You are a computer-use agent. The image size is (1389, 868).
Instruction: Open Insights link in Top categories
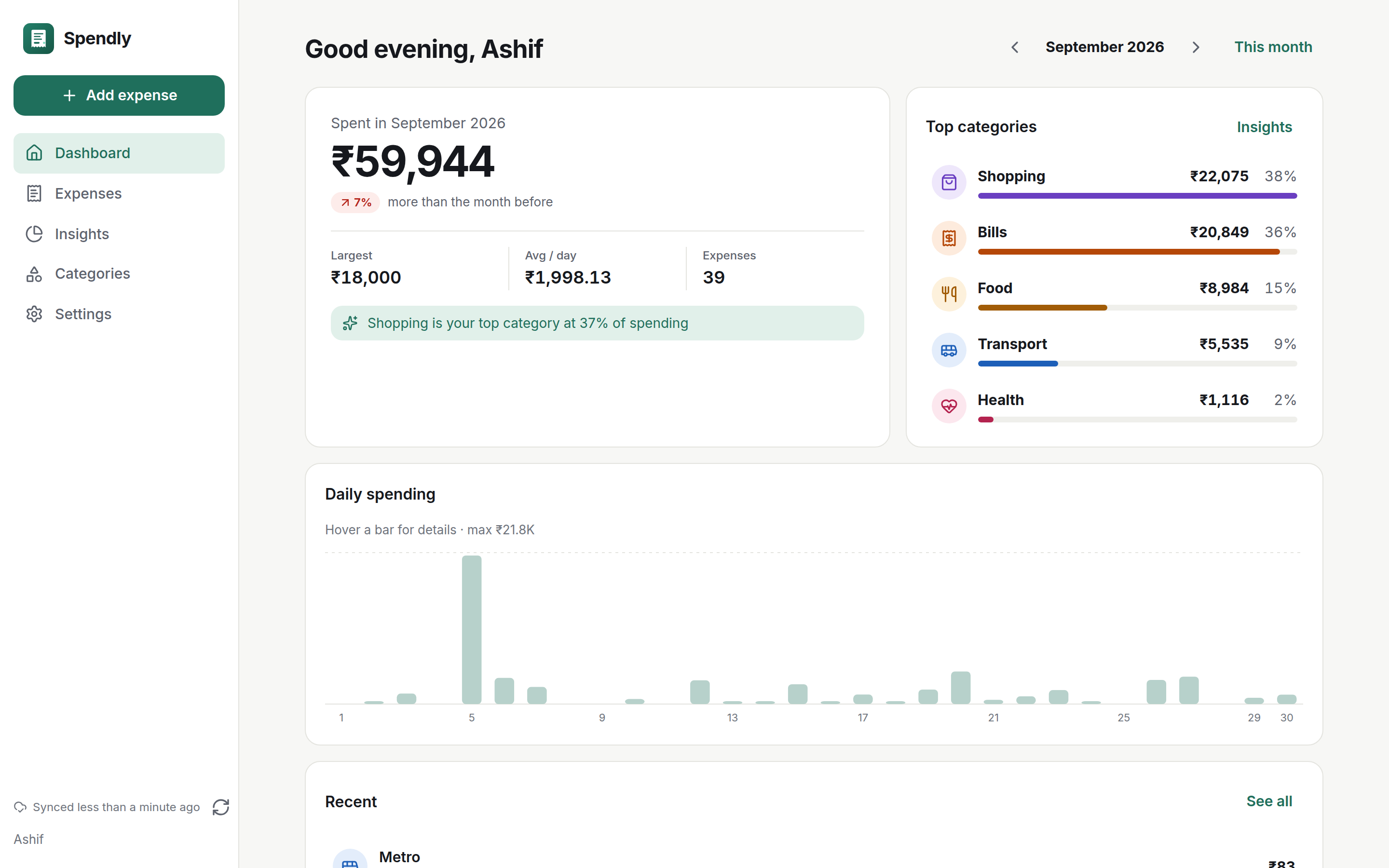pyautogui.click(x=1264, y=127)
